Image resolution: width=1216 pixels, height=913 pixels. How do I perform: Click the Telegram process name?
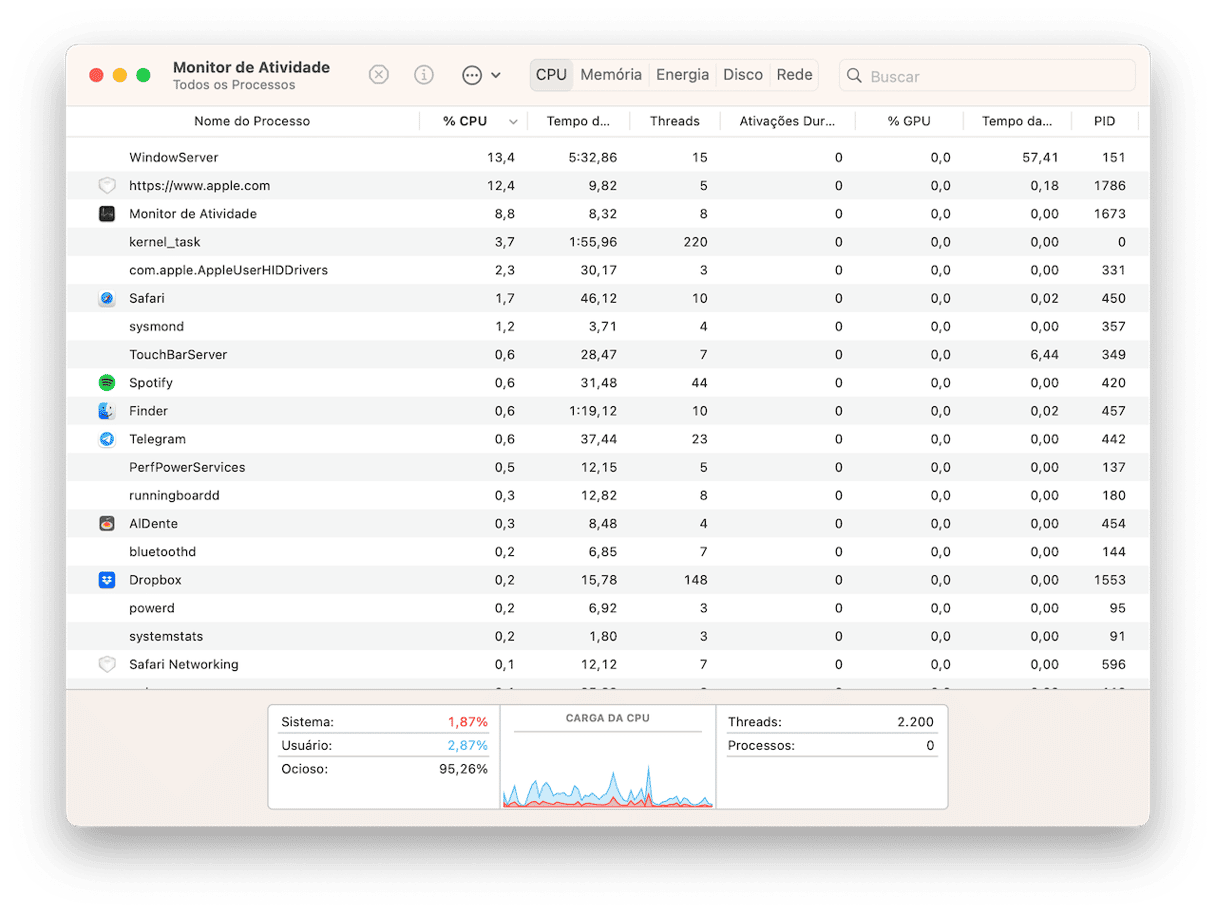[157, 439]
